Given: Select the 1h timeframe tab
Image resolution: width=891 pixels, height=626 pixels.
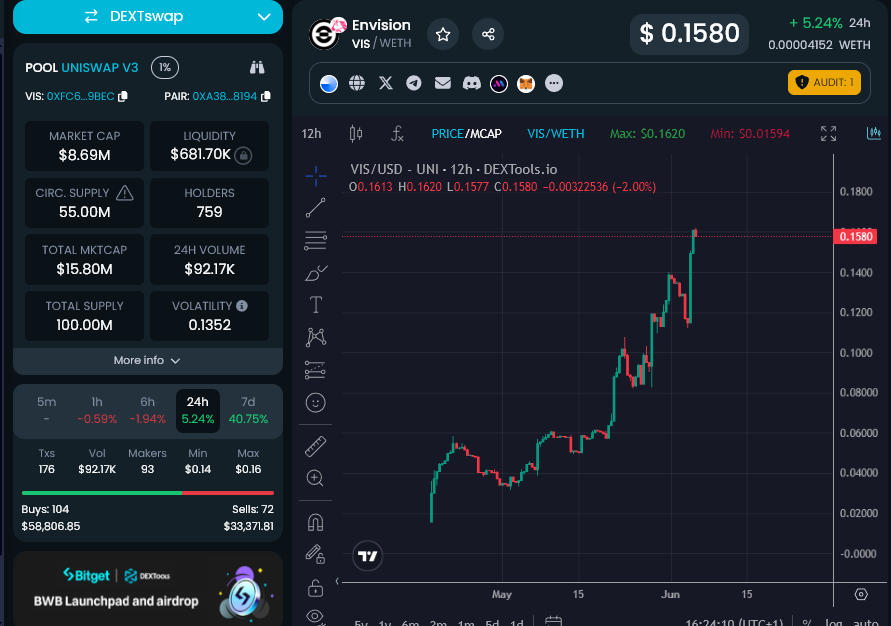Looking at the screenshot, I should pos(97,410).
